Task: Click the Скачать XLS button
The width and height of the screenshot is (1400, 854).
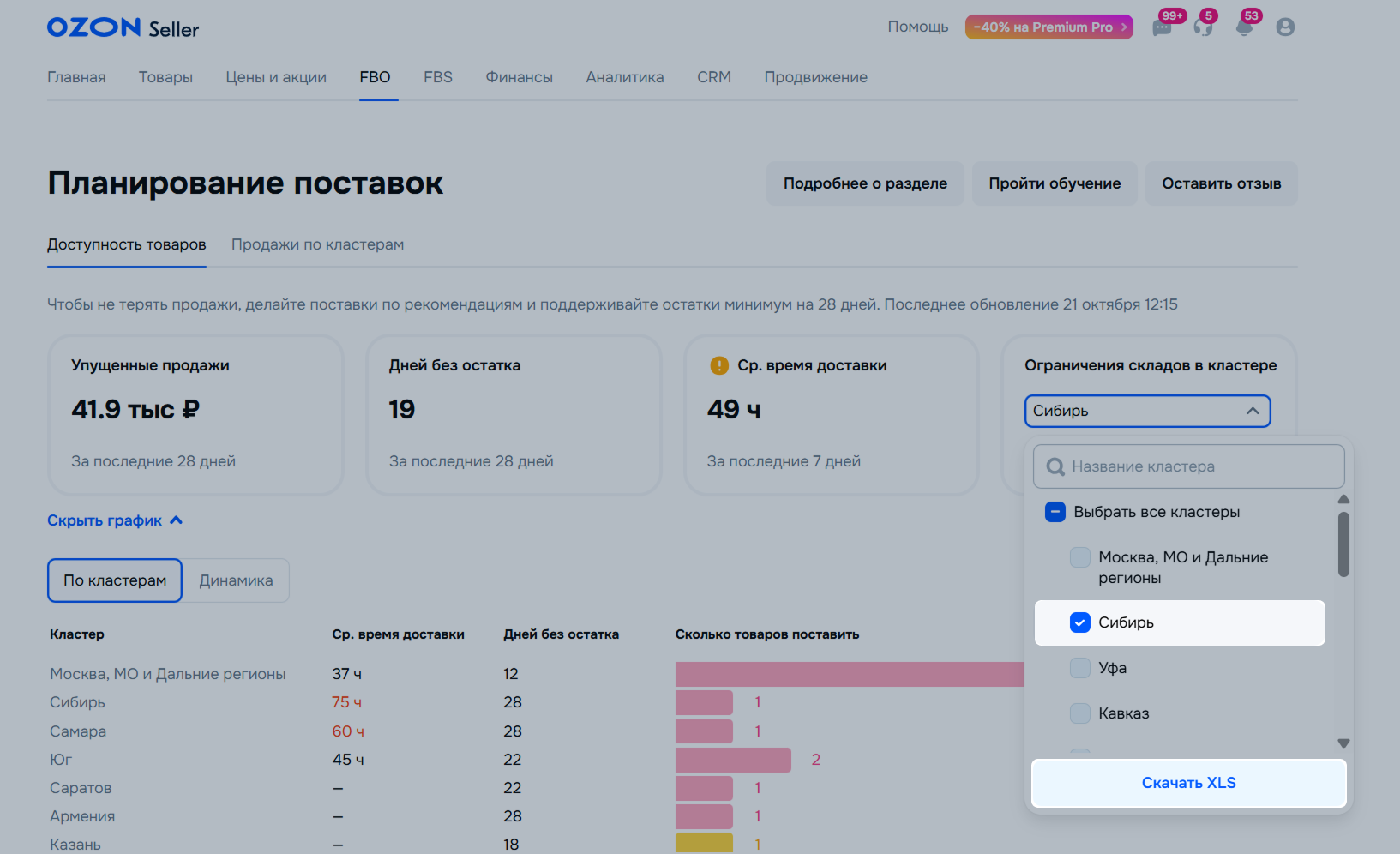Action: [1188, 783]
